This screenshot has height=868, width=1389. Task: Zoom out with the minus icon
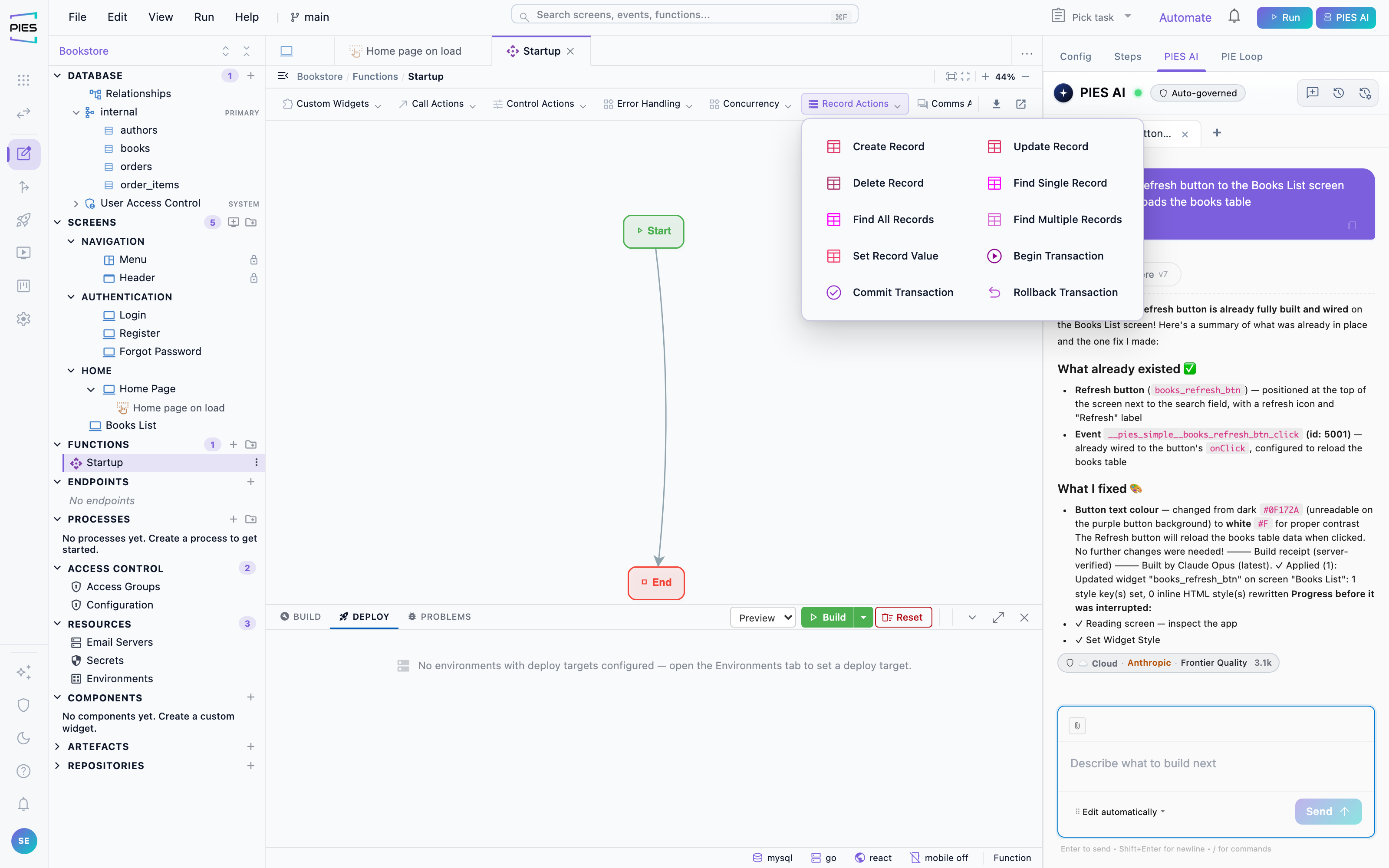click(1026, 76)
